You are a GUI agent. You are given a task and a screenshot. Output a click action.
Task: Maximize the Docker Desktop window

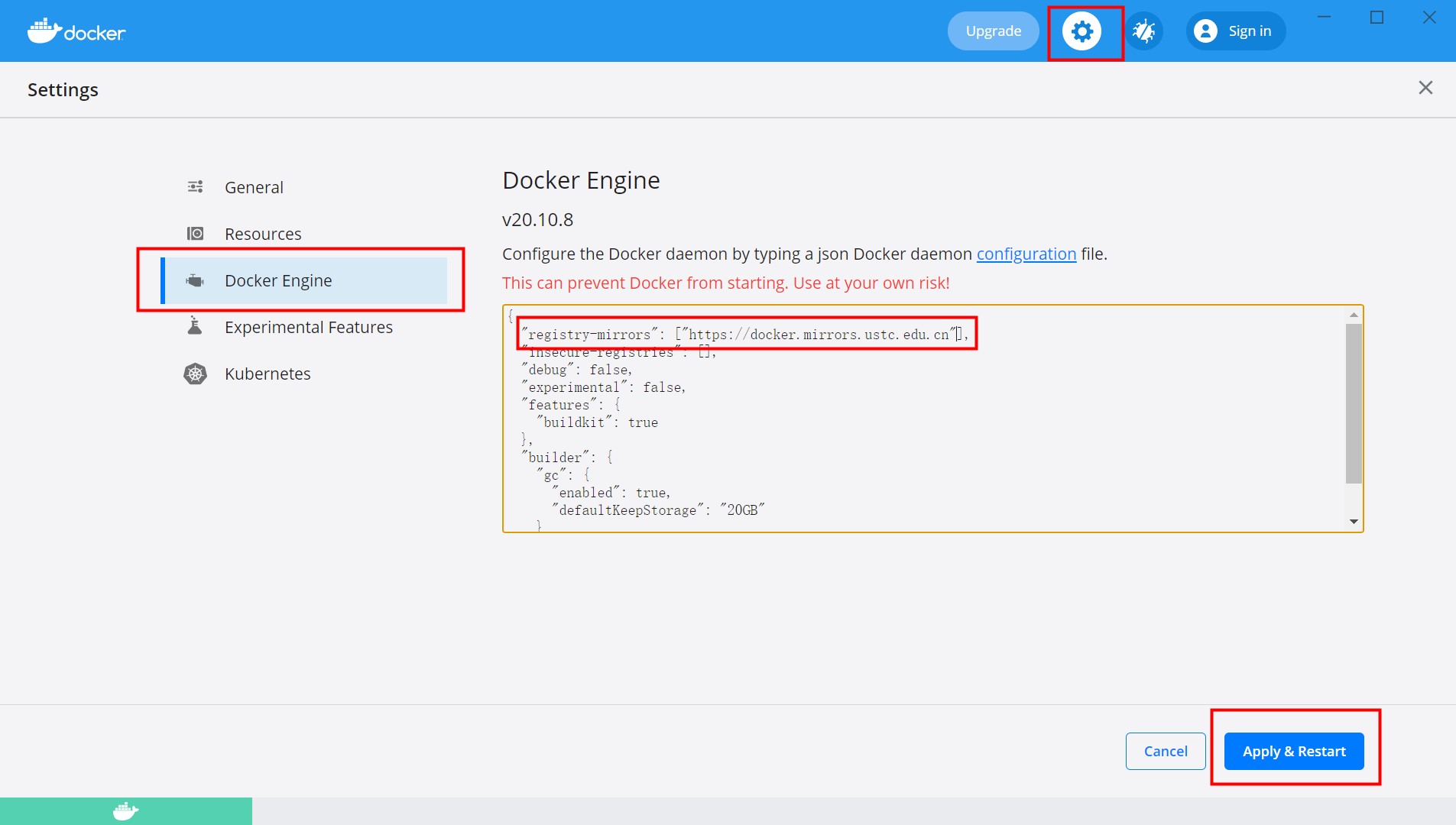1377,17
